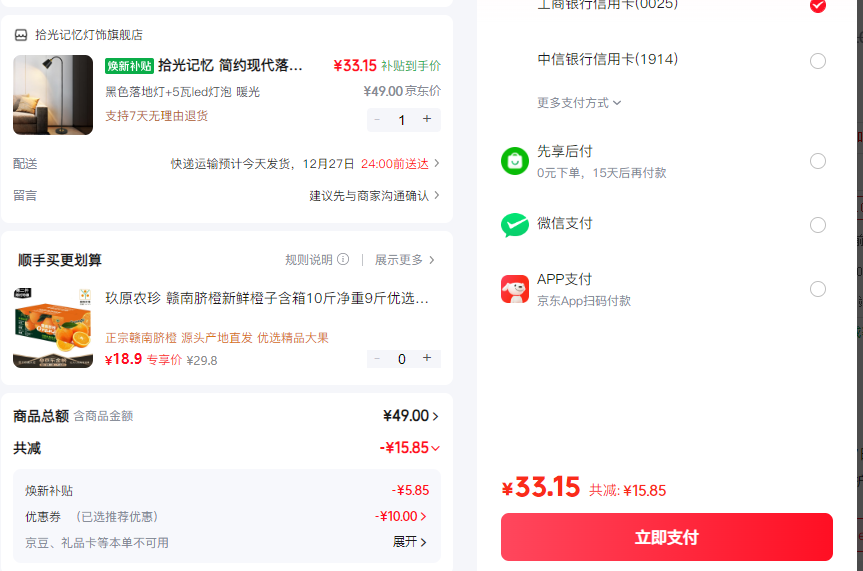Open the floor lamp product thumbnail
The image size is (863, 571).
(53, 95)
